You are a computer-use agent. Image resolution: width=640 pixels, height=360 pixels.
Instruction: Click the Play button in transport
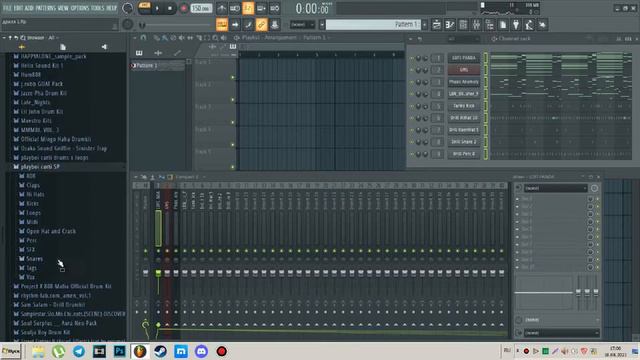157,8
